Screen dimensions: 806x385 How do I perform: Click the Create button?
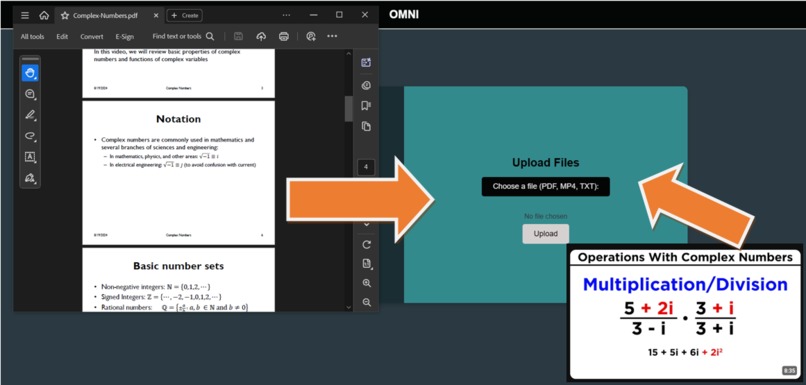tap(185, 15)
